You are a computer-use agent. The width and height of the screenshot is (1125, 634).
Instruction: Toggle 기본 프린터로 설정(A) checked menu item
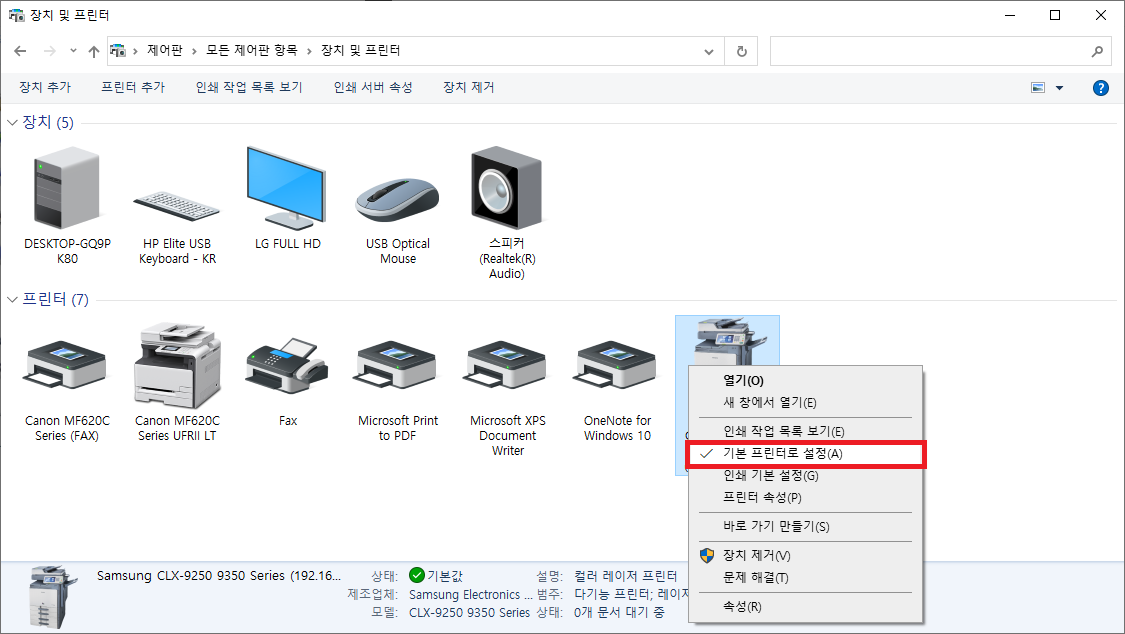point(806,454)
